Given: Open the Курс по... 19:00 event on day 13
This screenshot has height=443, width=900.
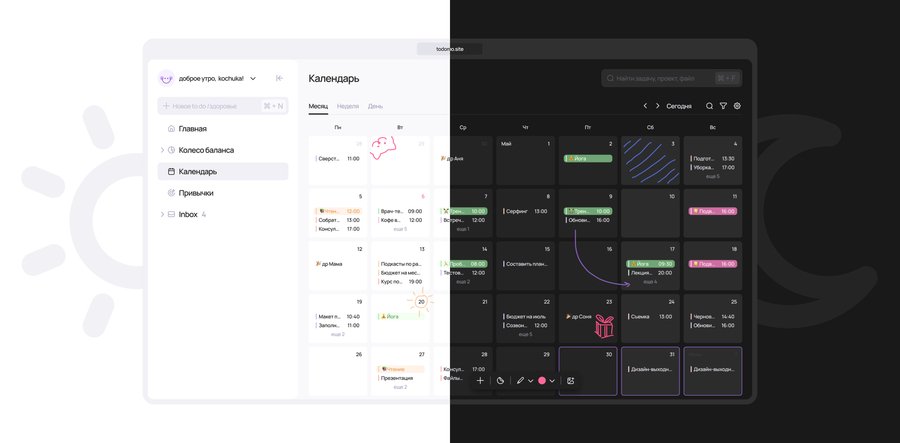Looking at the screenshot, I should (x=401, y=282).
